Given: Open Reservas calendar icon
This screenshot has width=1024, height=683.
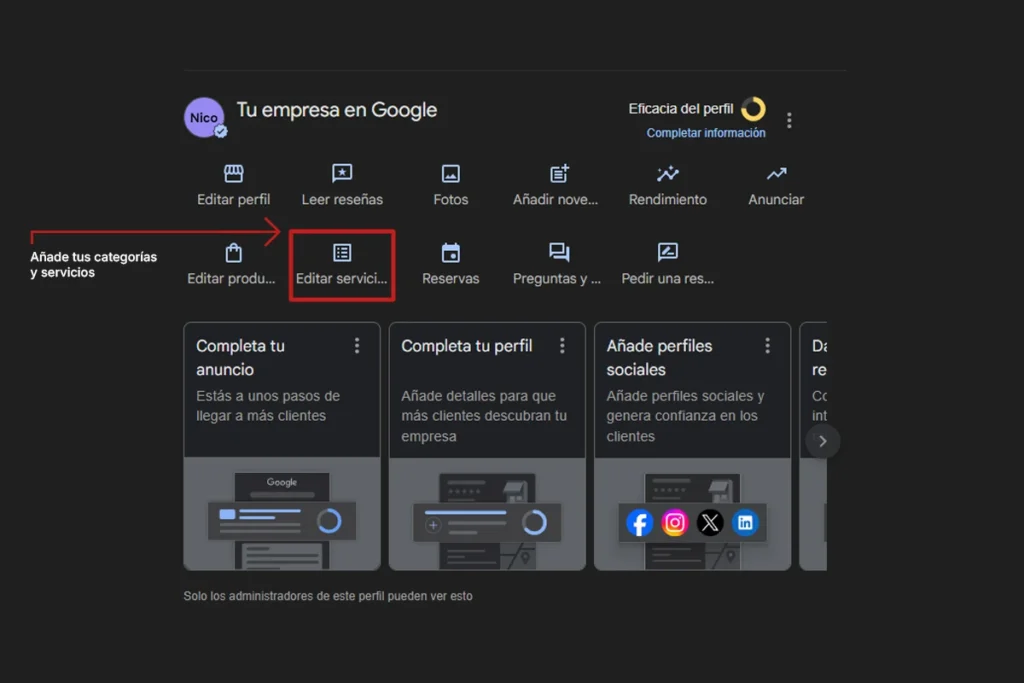Looking at the screenshot, I should [451, 253].
